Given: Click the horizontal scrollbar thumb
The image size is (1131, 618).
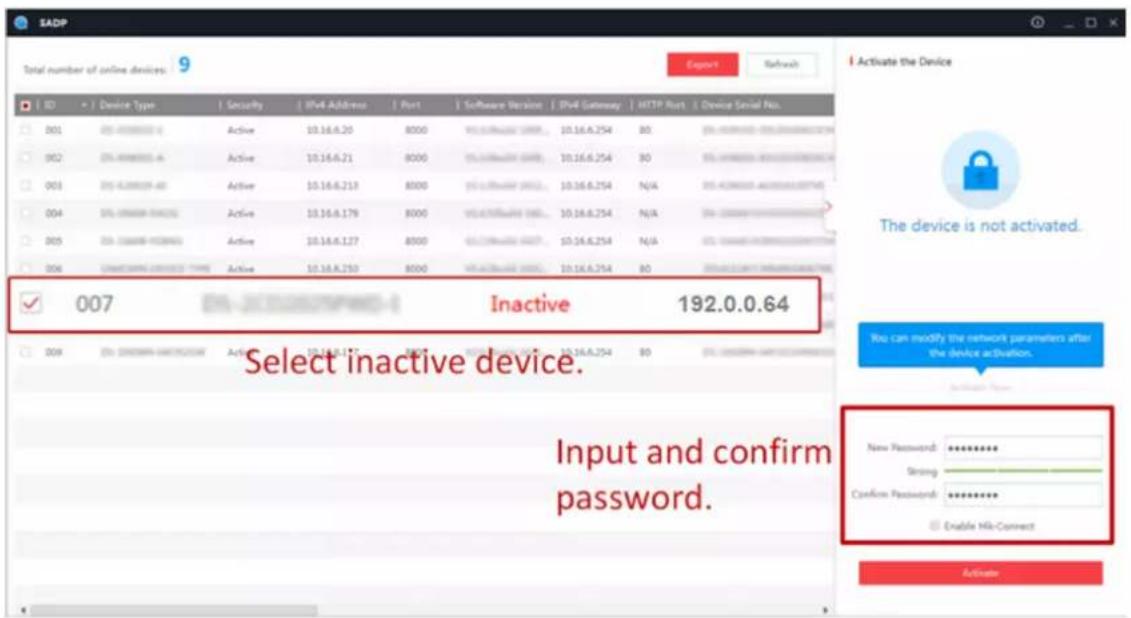Looking at the screenshot, I should tap(173, 610).
